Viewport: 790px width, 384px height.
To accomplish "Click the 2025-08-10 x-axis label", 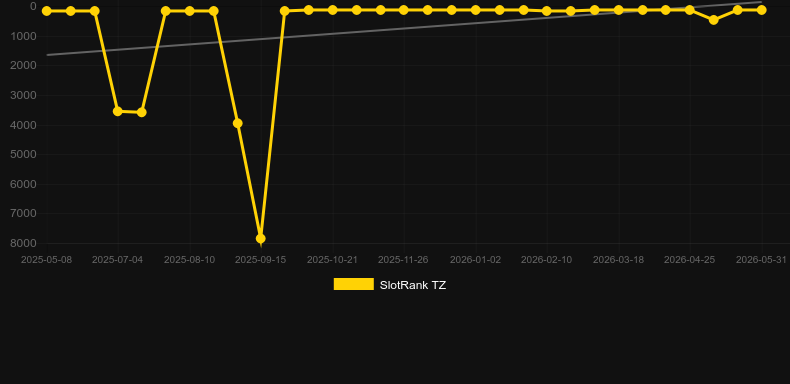I will [189, 260].
